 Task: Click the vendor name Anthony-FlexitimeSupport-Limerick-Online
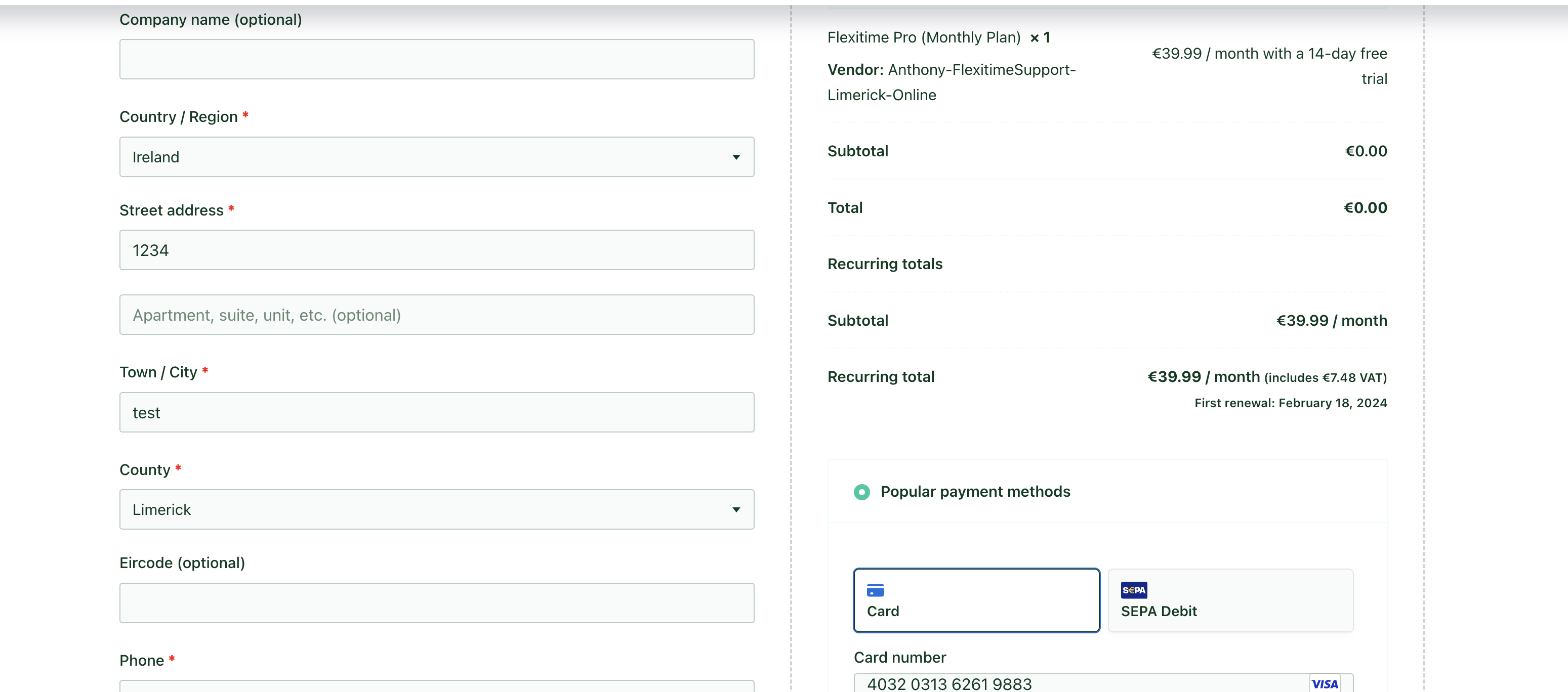952,82
